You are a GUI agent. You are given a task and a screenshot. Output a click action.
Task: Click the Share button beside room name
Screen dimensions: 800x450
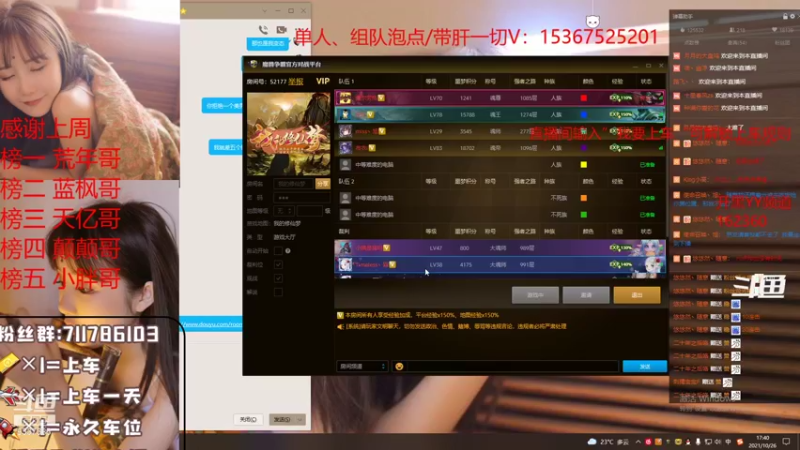(322, 184)
